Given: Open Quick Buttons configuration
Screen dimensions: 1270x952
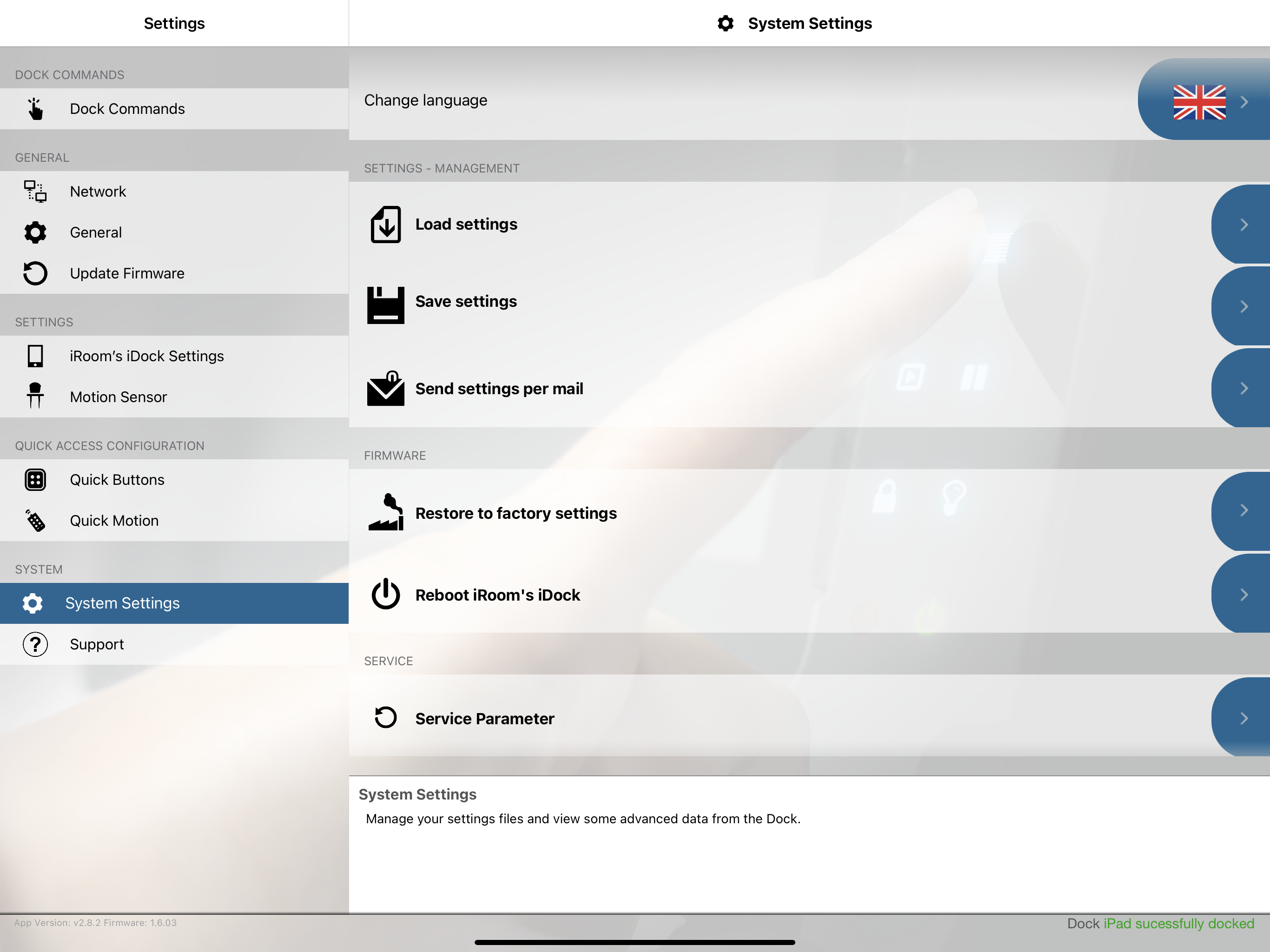Looking at the screenshot, I should pos(174,479).
